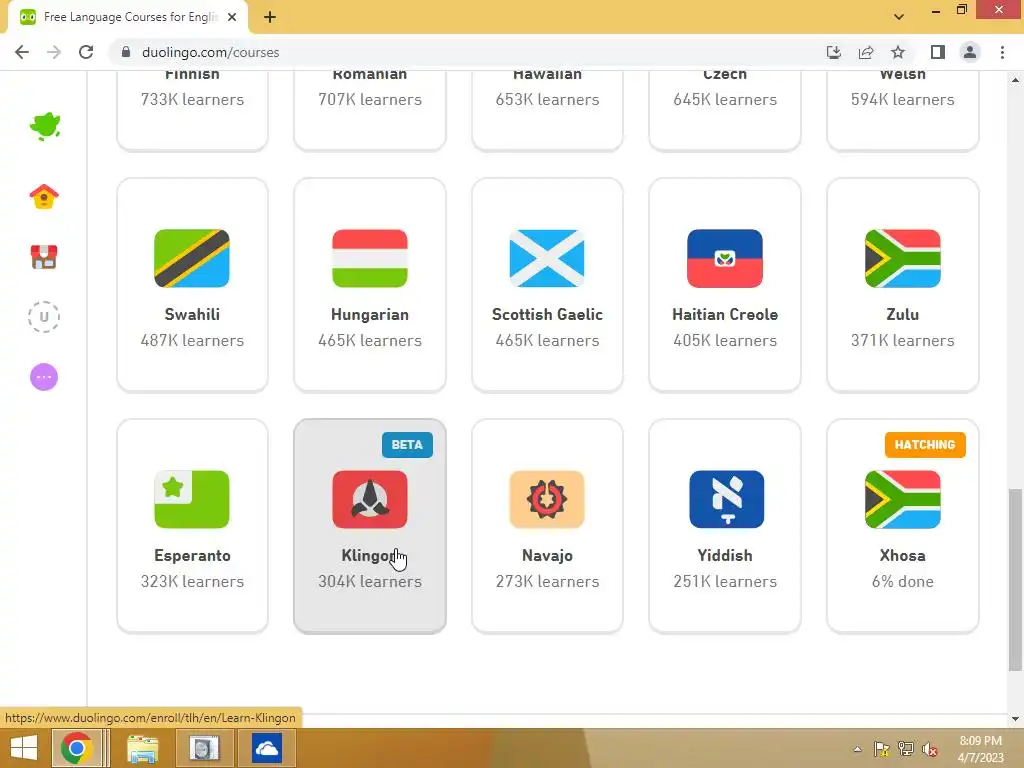Click the Yiddish course name

(x=725, y=555)
